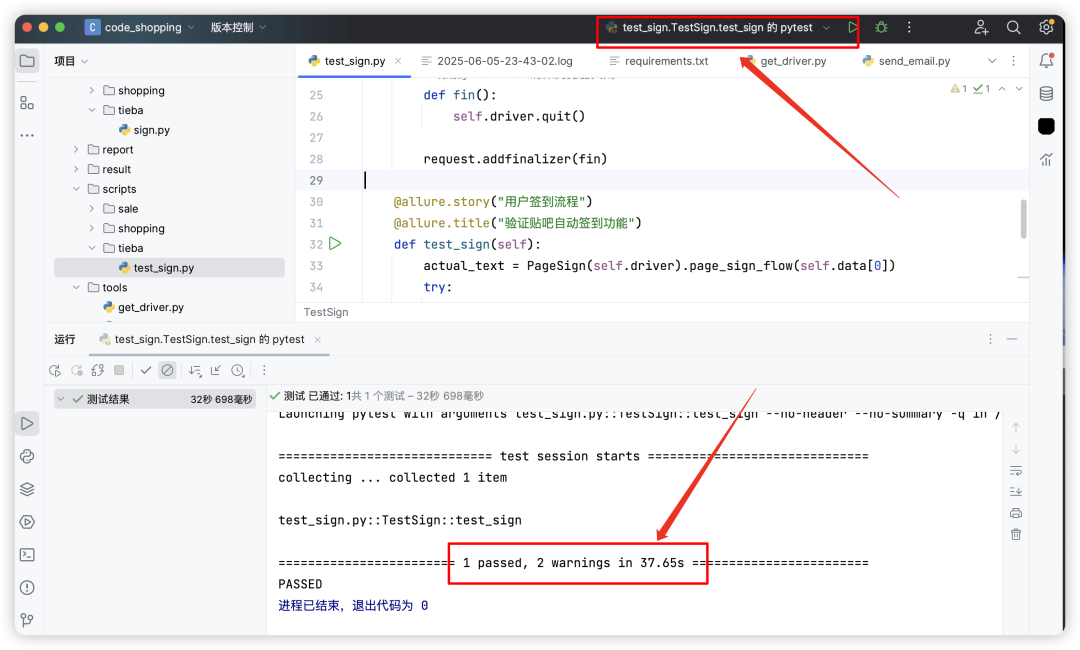The height and width of the screenshot is (650, 1080).
Task: Close the test_sign.py editor tab
Action: click(x=398, y=61)
